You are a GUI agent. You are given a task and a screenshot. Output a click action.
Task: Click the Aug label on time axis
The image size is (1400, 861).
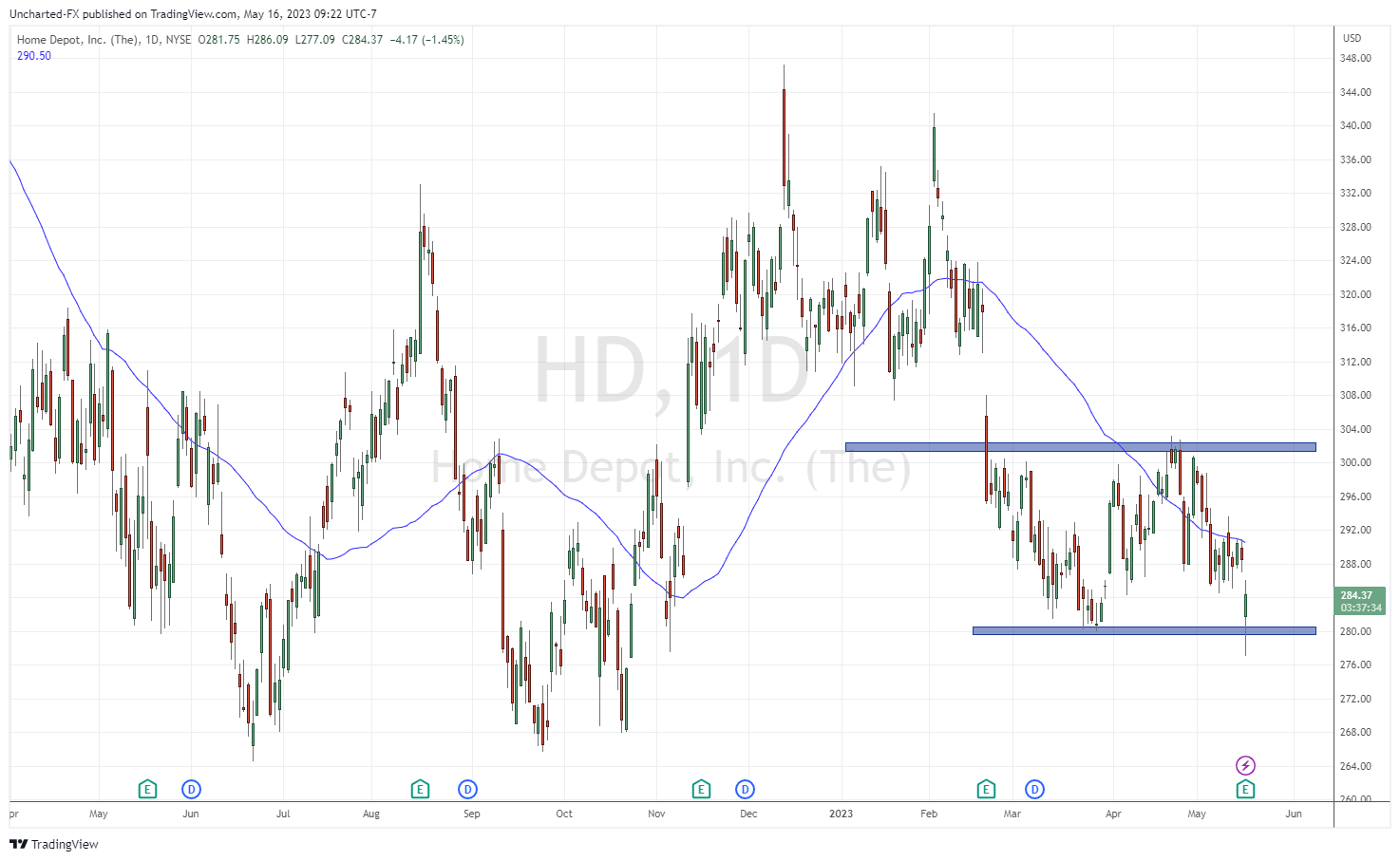371,814
